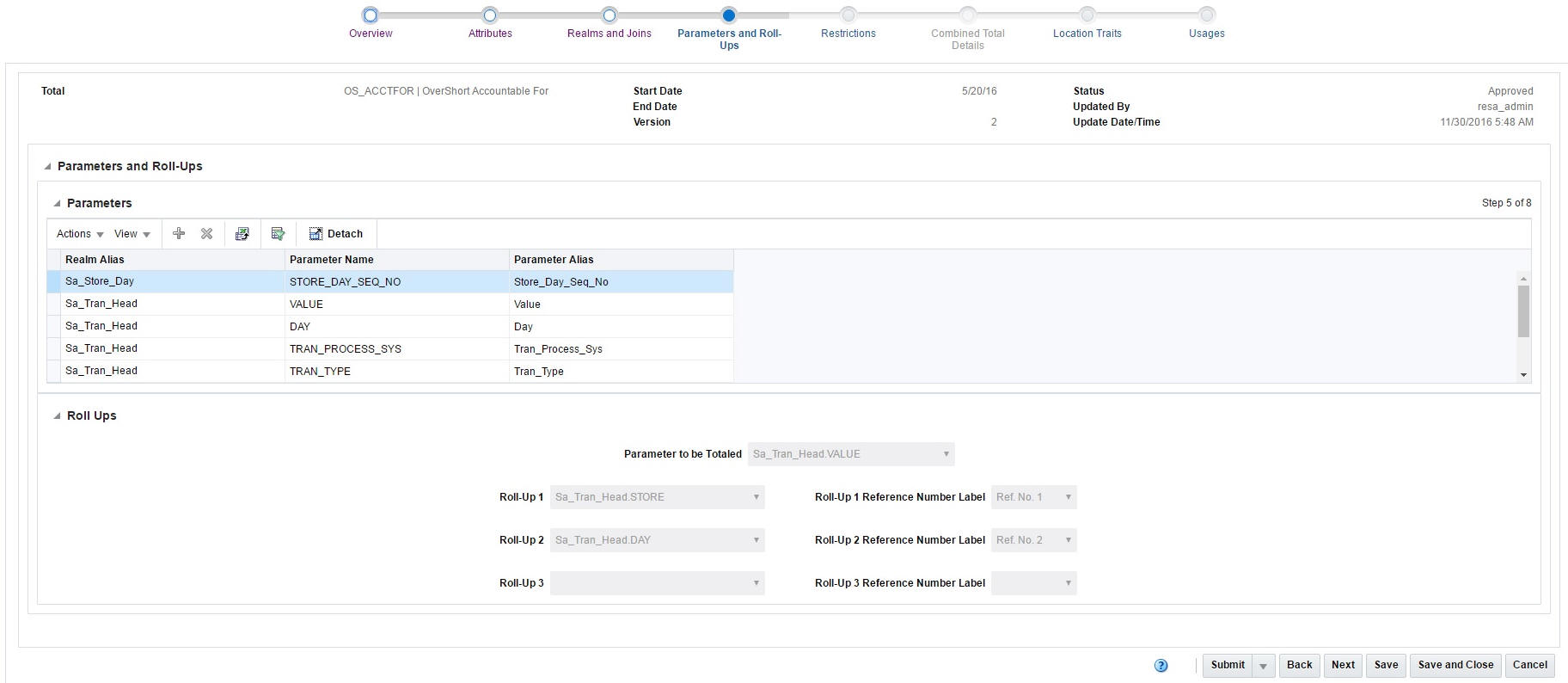Image resolution: width=1568 pixels, height=683 pixels.
Task: Open Roll-Up 3 Reference Number Label dropdown
Action: tap(1034, 583)
